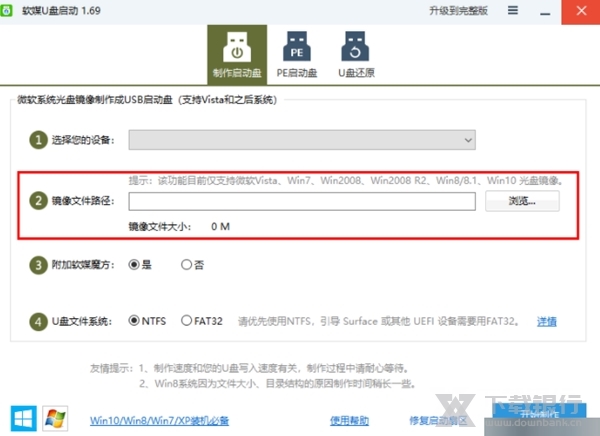The height and width of the screenshot is (436, 600).
Task: Click the 修复启动扇区 link
Action: click(439, 421)
